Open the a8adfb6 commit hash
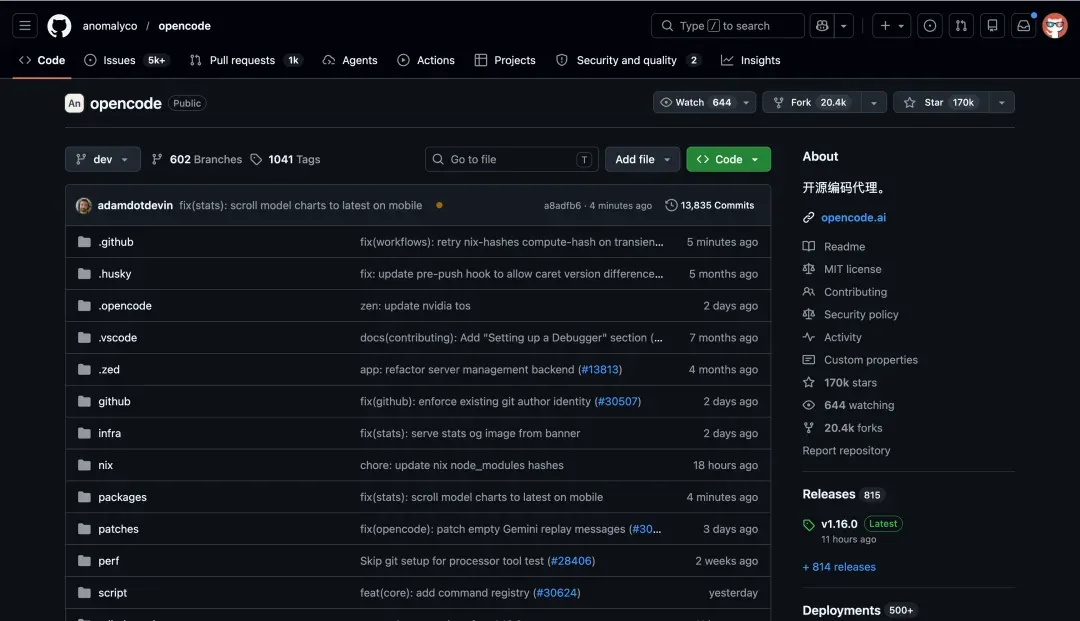The height and width of the screenshot is (621, 1080). coord(562,206)
